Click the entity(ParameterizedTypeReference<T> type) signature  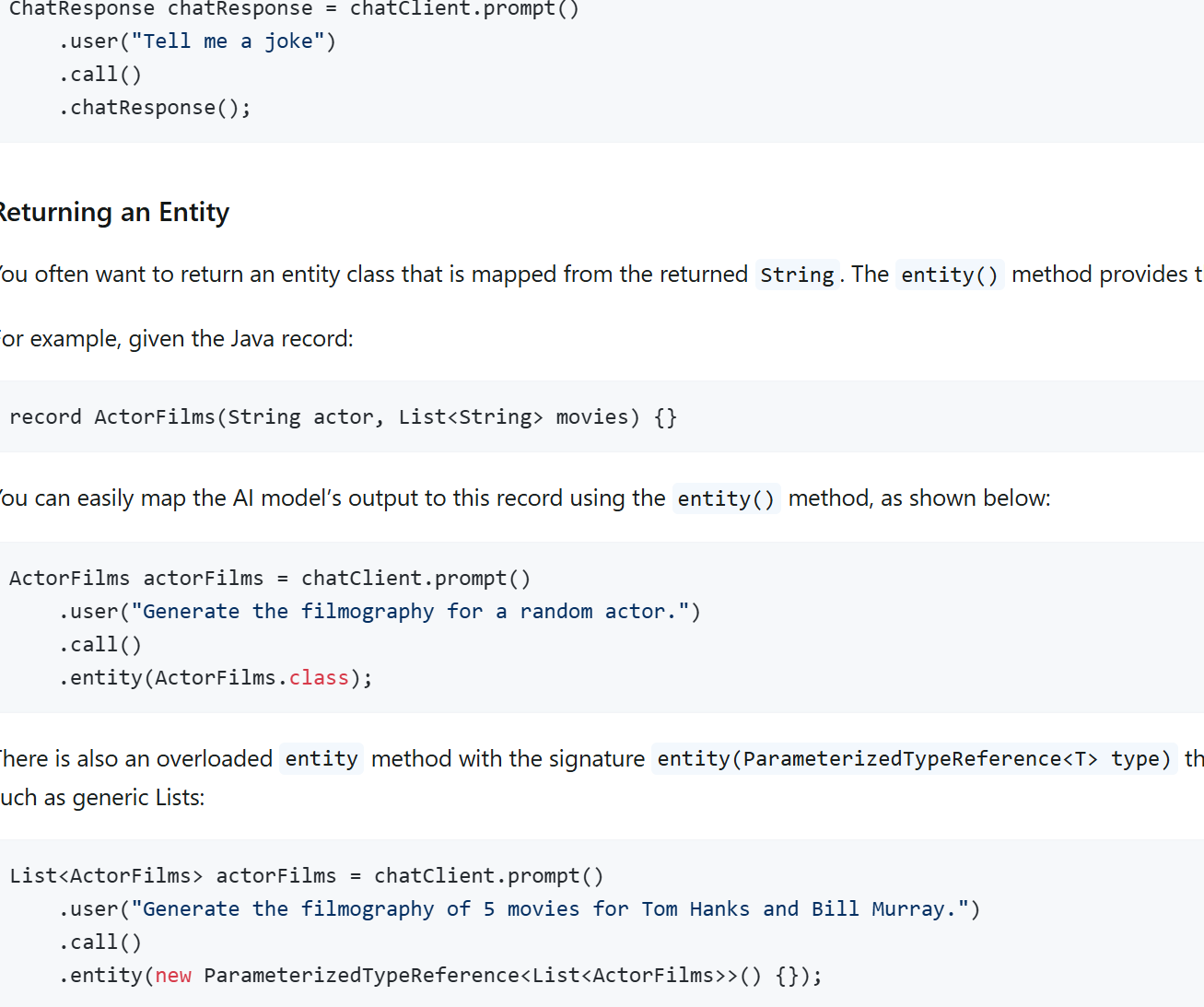point(913,759)
